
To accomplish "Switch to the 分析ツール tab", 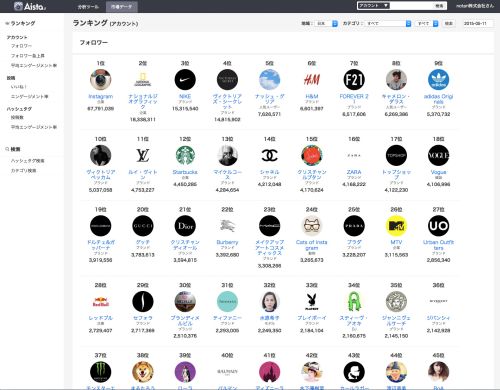I will [x=88, y=7].
